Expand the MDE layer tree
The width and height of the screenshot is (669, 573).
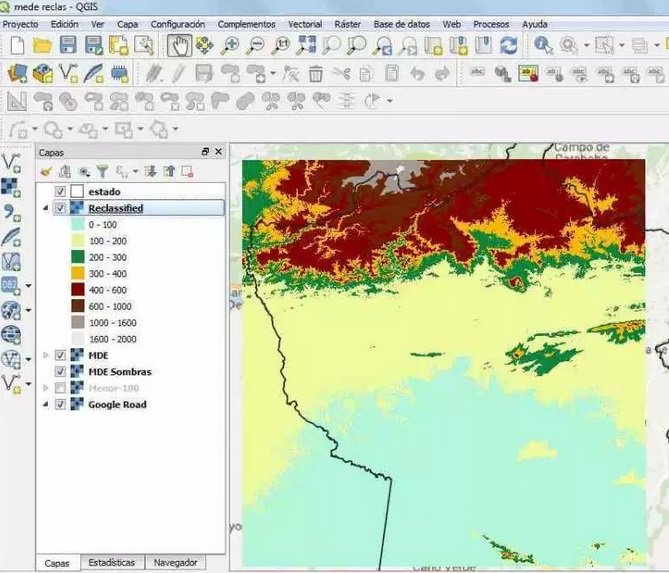click(x=45, y=355)
